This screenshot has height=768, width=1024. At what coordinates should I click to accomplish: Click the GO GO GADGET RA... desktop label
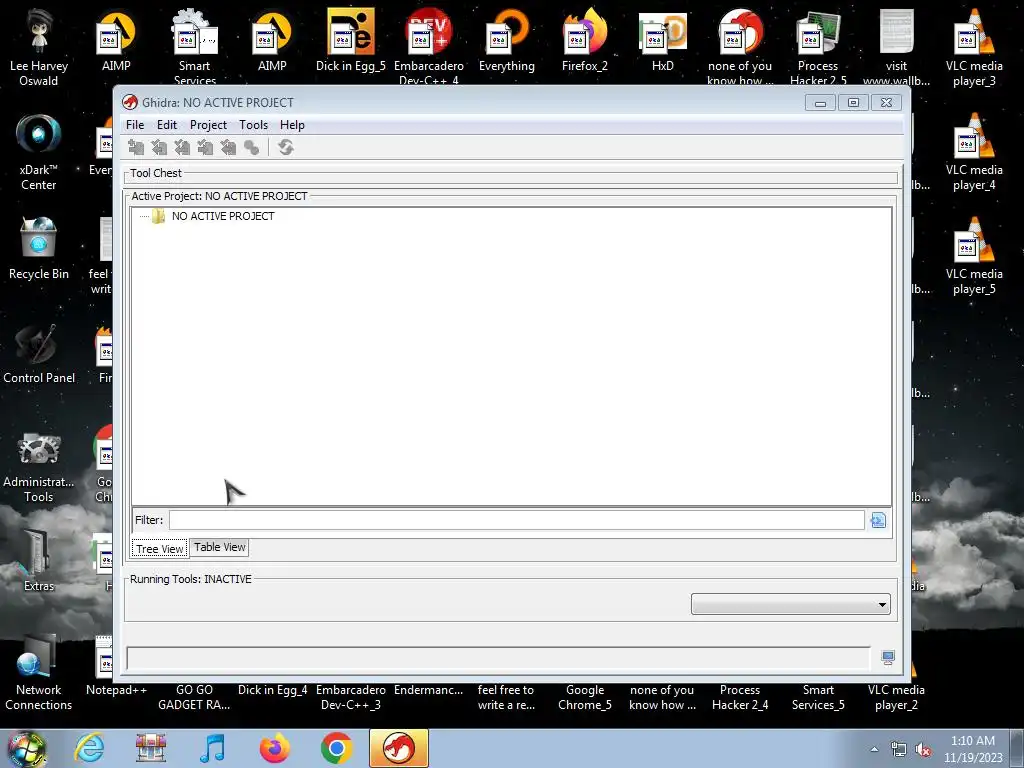(194, 697)
